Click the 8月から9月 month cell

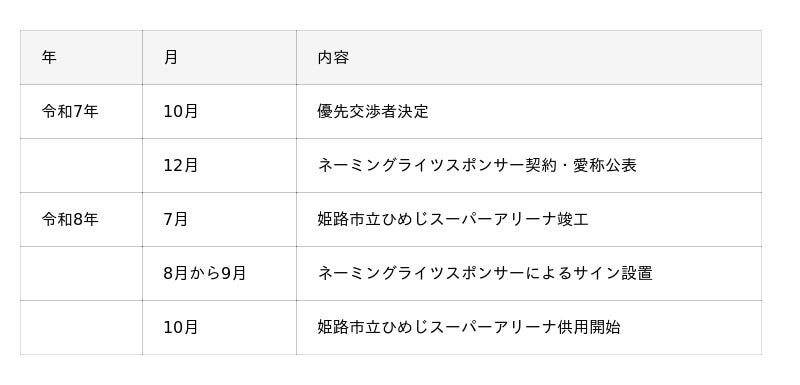tap(219, 273)
